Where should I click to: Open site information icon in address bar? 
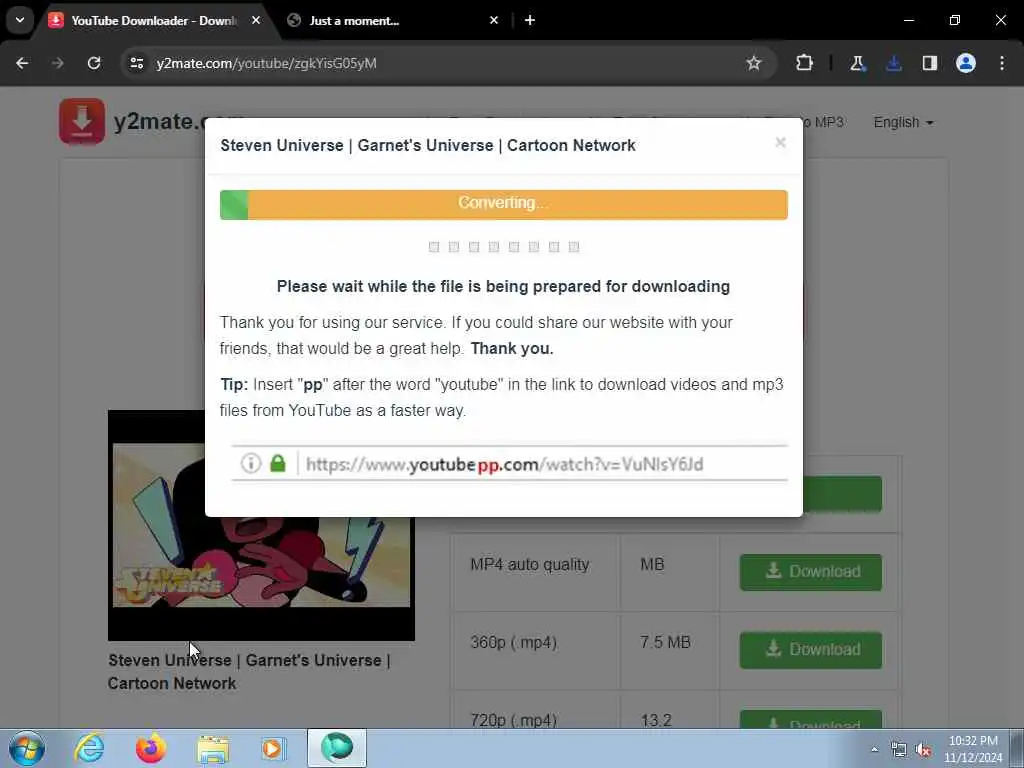pos(136,63)
